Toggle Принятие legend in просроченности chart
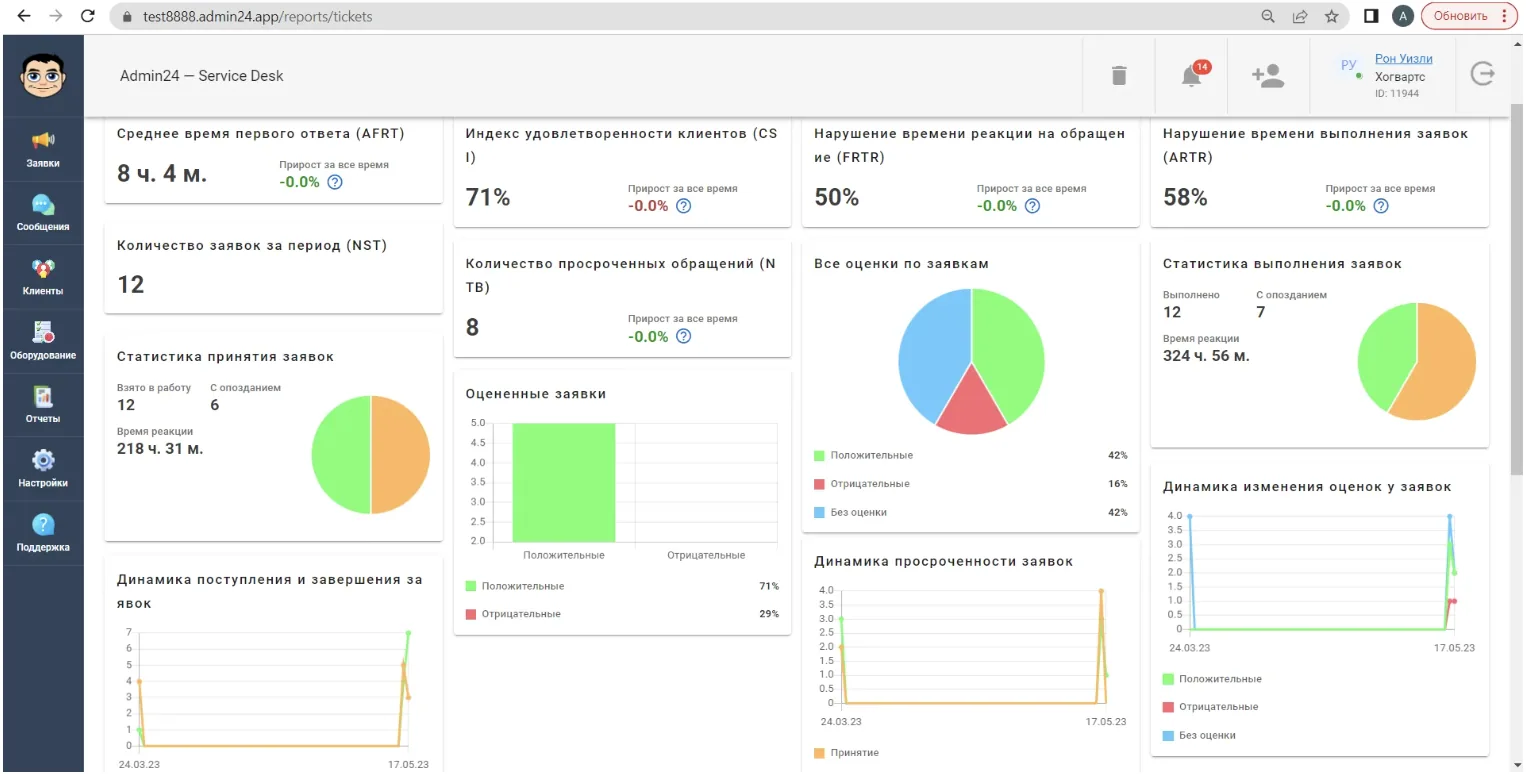The width and height of the screenshot is (1526, 774). [x=846, y=752]
